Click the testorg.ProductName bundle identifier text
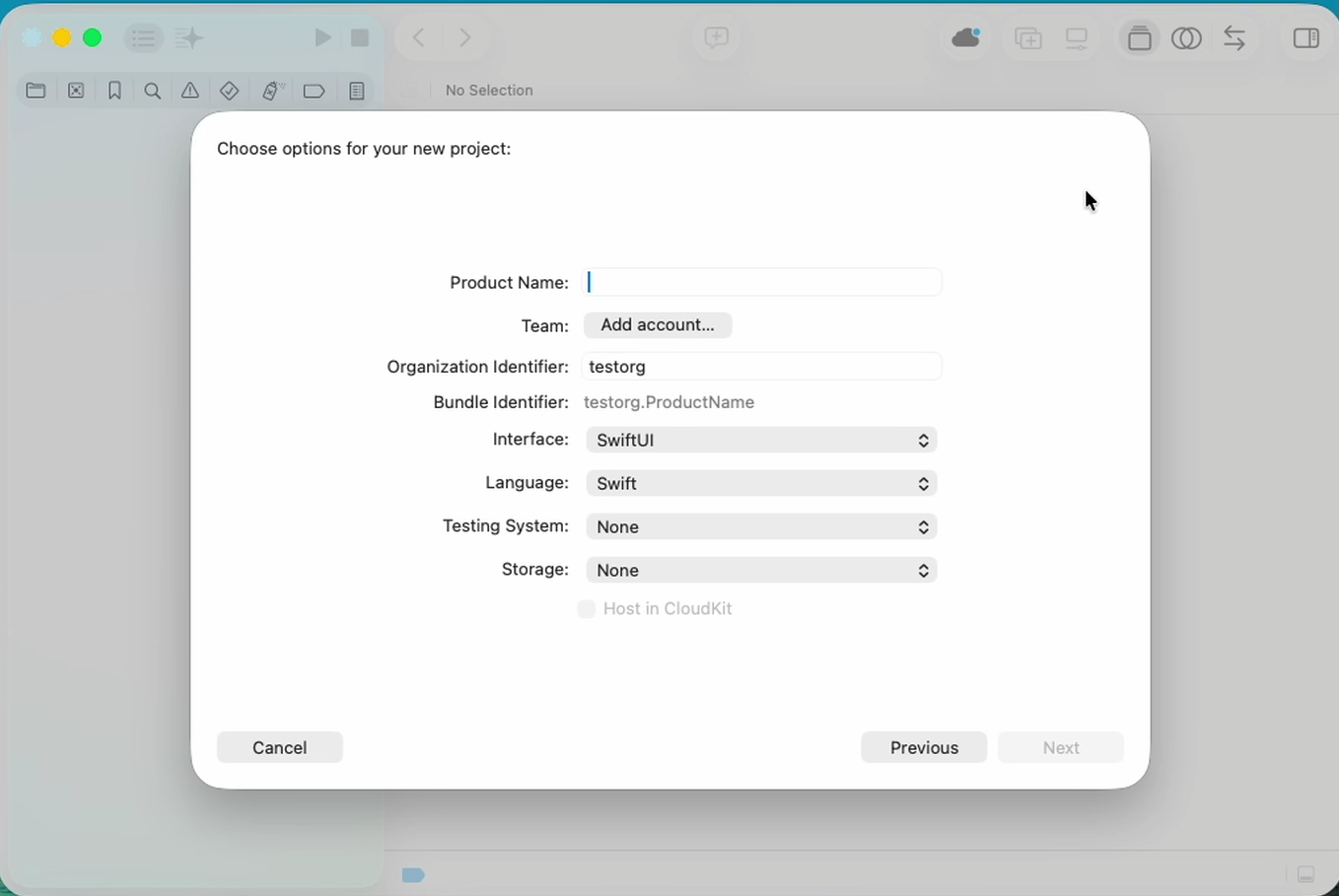1339x896 pixels. click(669, 402)
